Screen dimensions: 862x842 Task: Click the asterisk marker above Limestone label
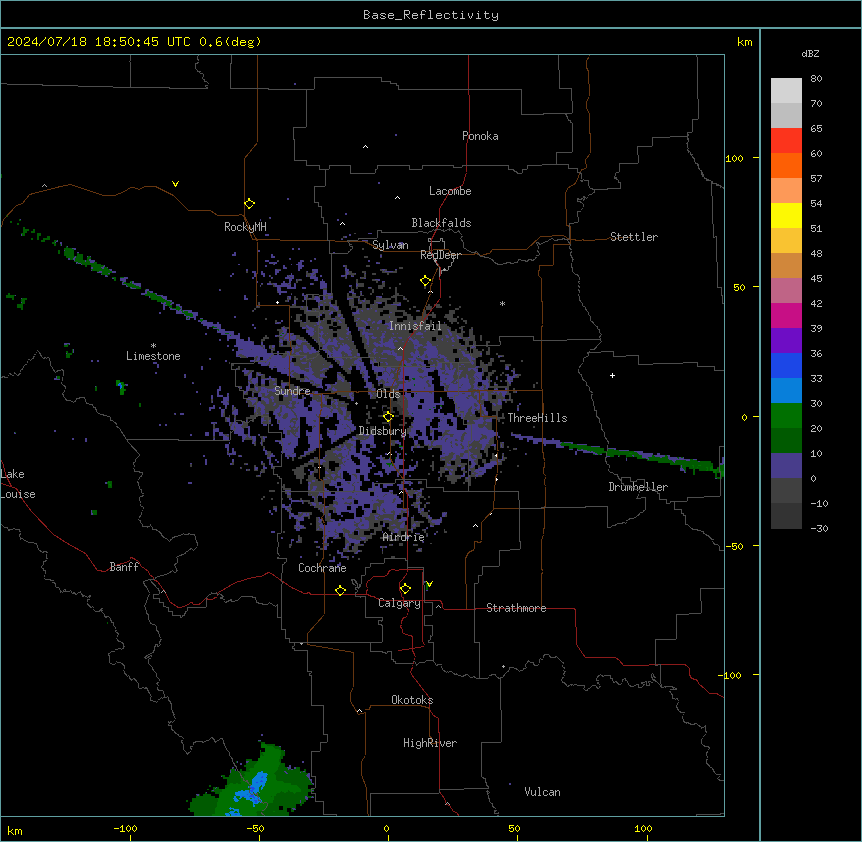[x=153, y=346]
